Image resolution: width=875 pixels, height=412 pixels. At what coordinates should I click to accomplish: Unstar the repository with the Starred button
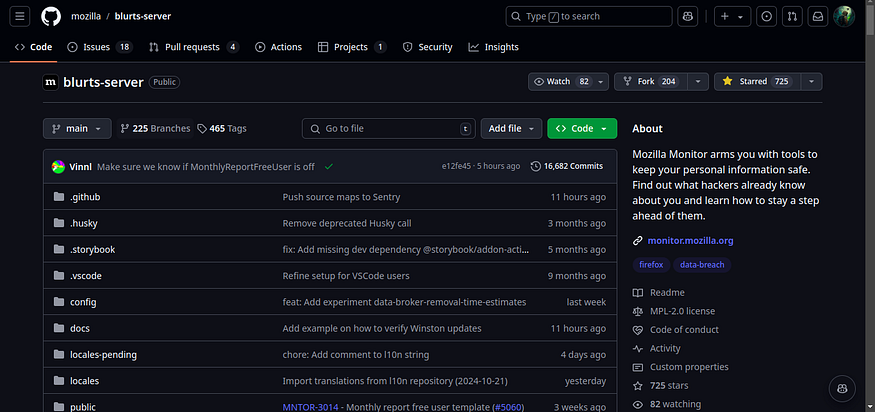coord(757,82)
